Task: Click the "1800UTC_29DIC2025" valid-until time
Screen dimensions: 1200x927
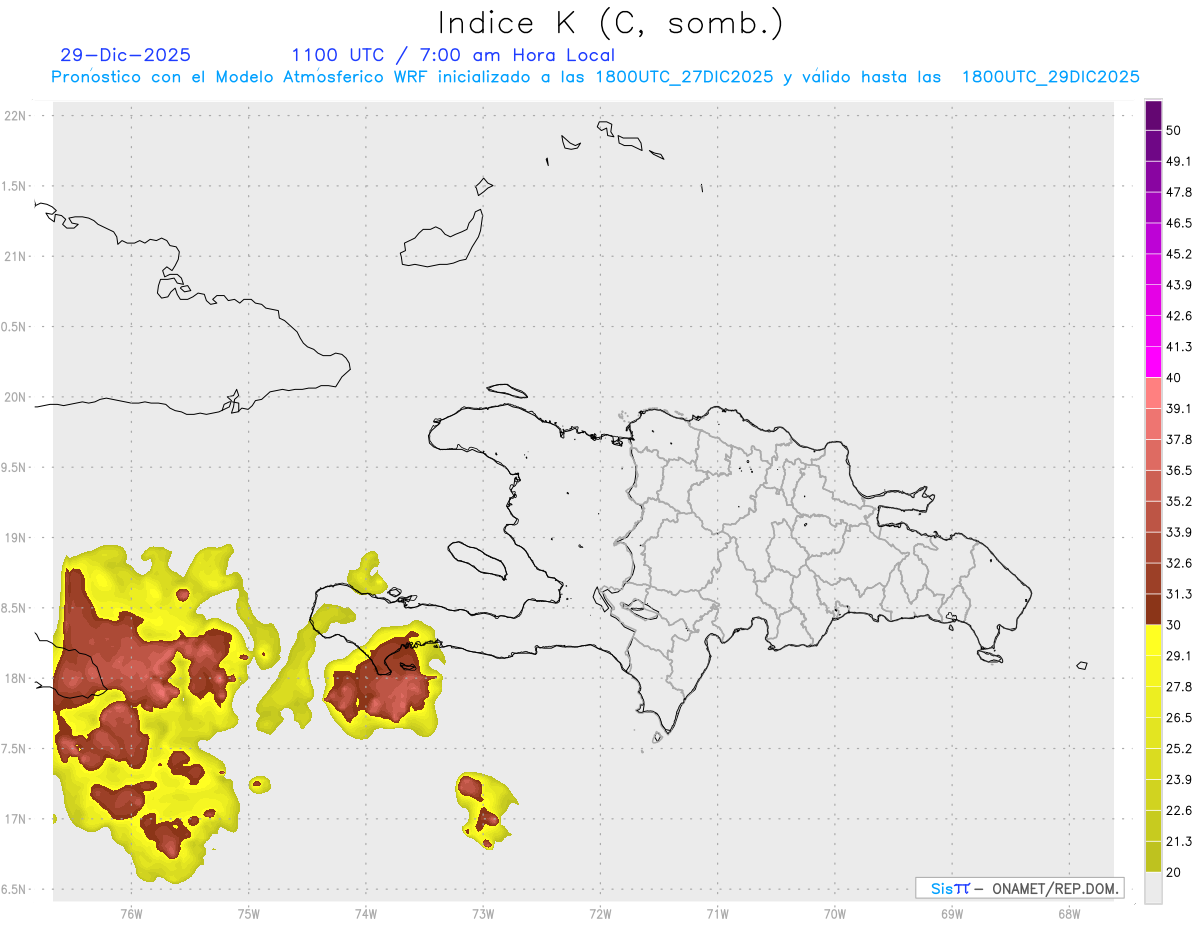Action: [x=1050, y=77]
